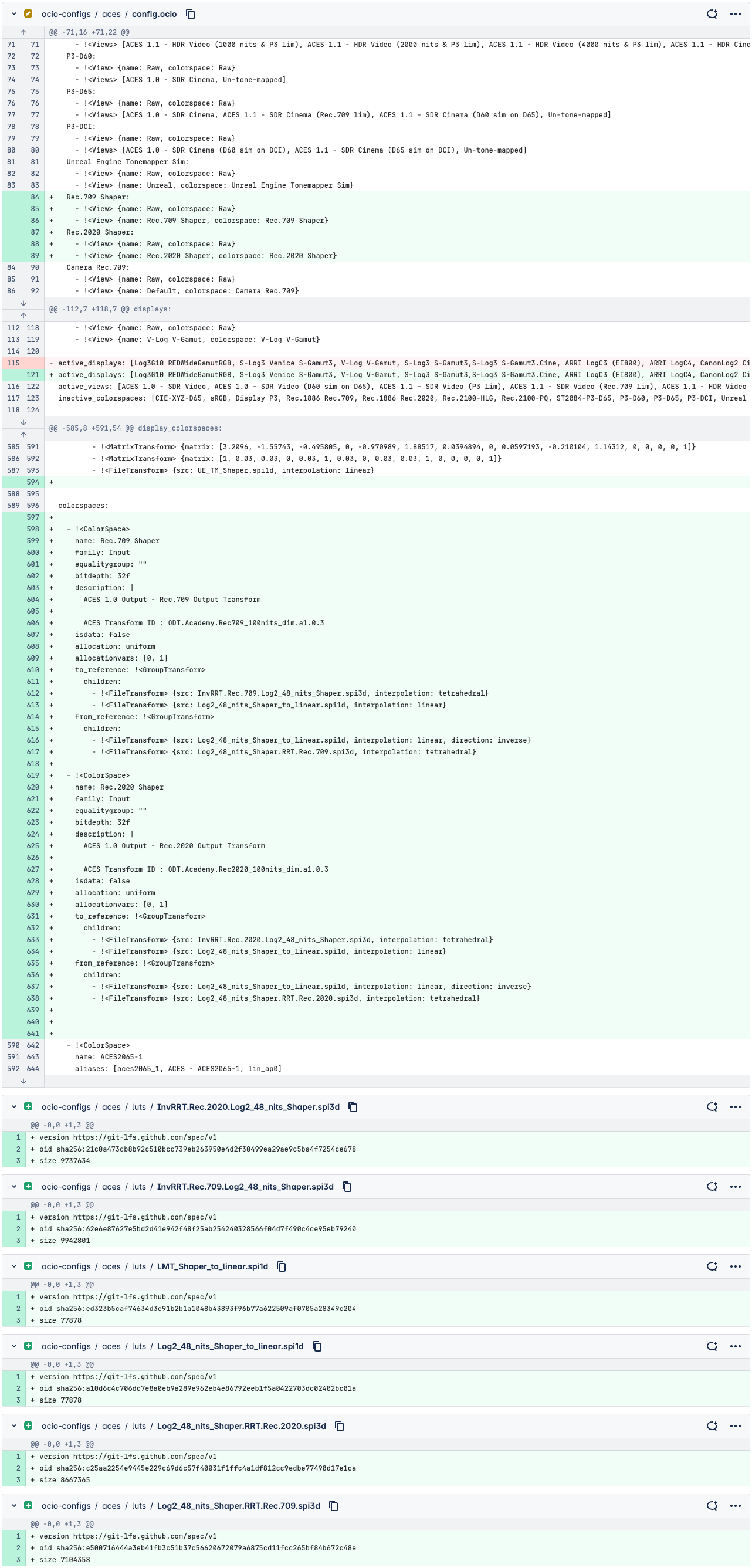The image size is (752, 1568).
Task: Add a comment on config.ocio file
Action: 711,14
